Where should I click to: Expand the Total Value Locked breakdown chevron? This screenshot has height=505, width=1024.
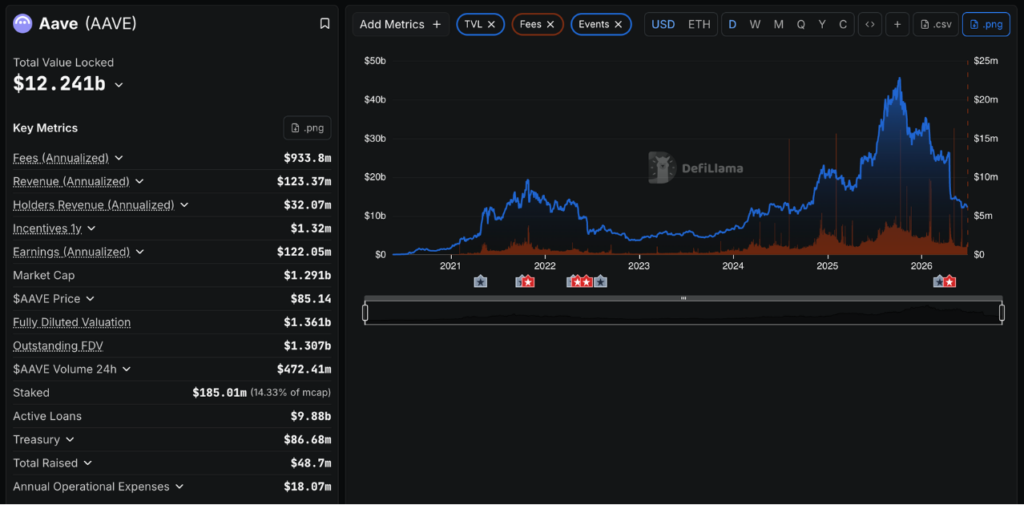click(119, 85)
